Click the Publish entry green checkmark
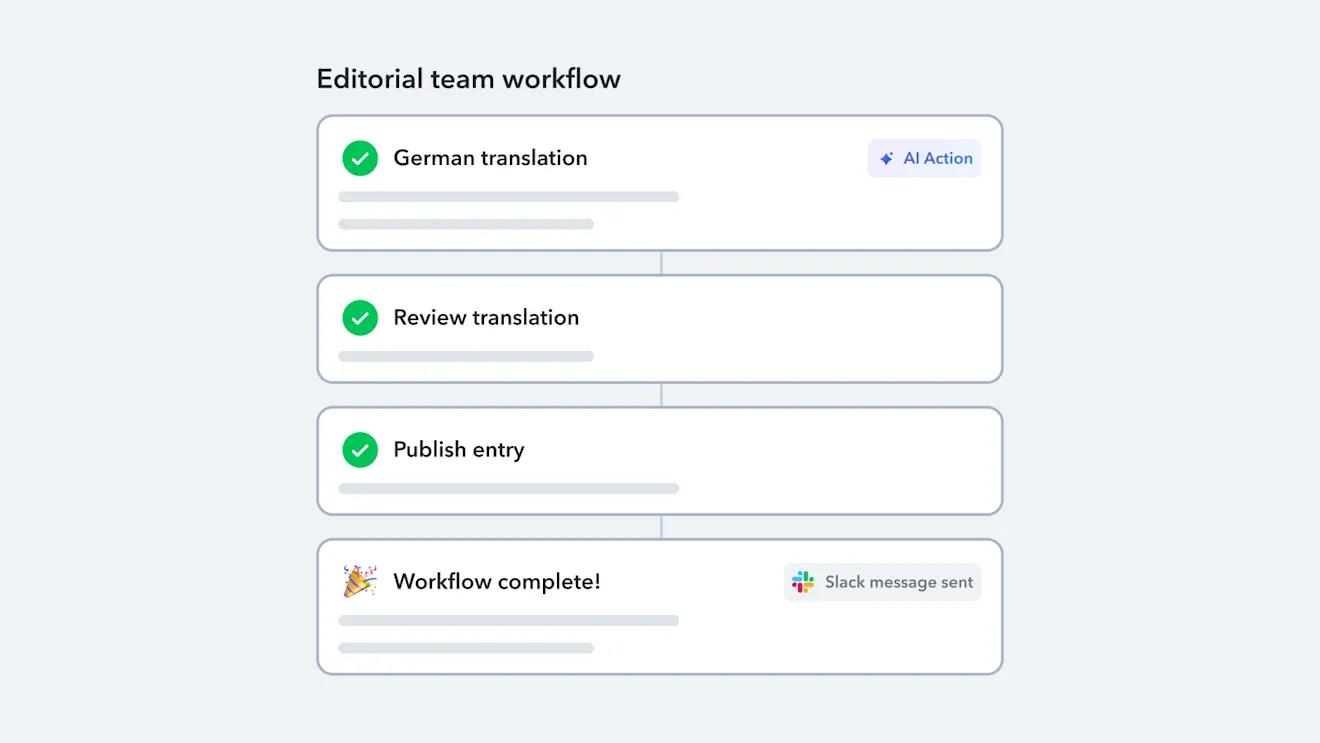The image size is (1320, 743). coord(360,450)
